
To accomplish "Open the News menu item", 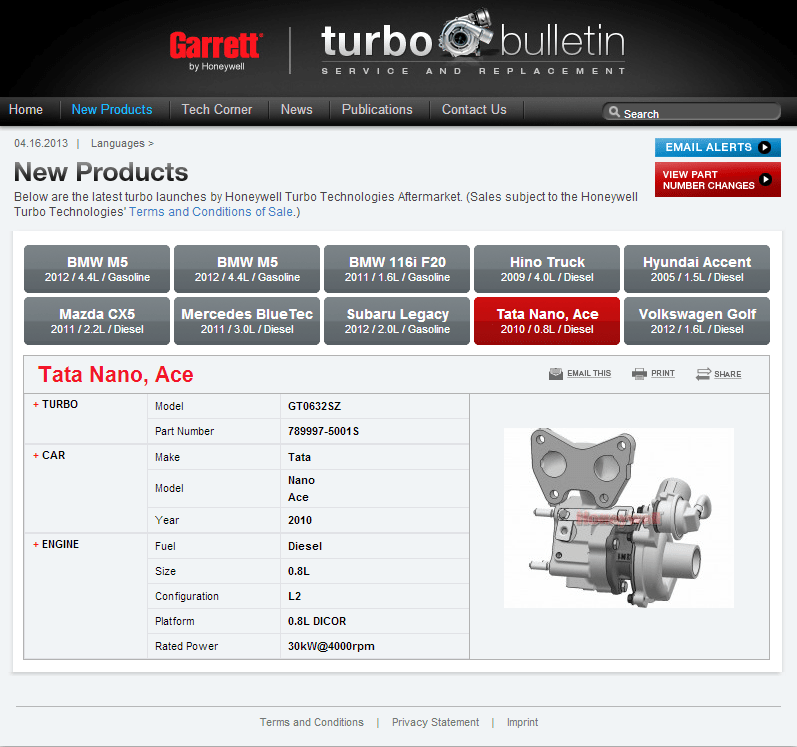I will pos(297,110).
